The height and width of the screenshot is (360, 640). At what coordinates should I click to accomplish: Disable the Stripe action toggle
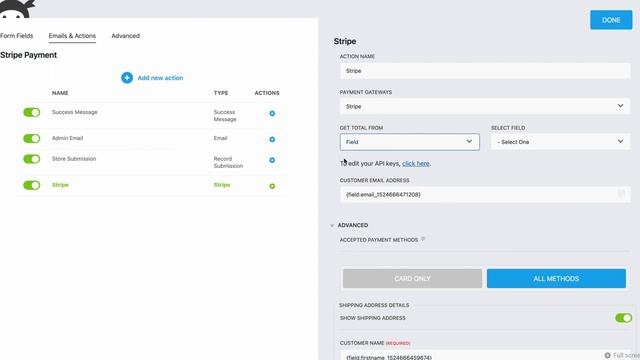click(x=31, y=185)
